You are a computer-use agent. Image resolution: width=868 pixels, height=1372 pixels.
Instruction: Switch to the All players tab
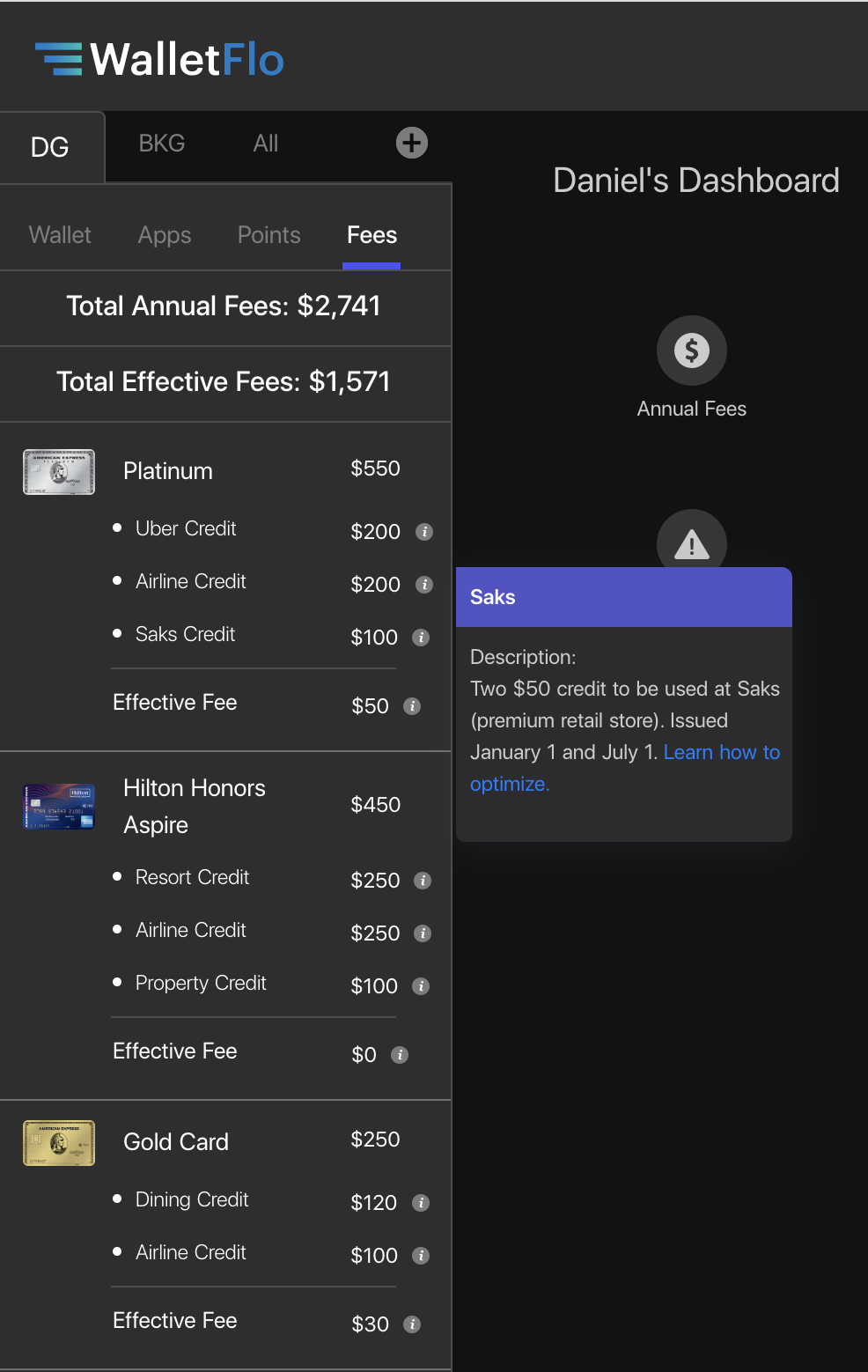266,144
